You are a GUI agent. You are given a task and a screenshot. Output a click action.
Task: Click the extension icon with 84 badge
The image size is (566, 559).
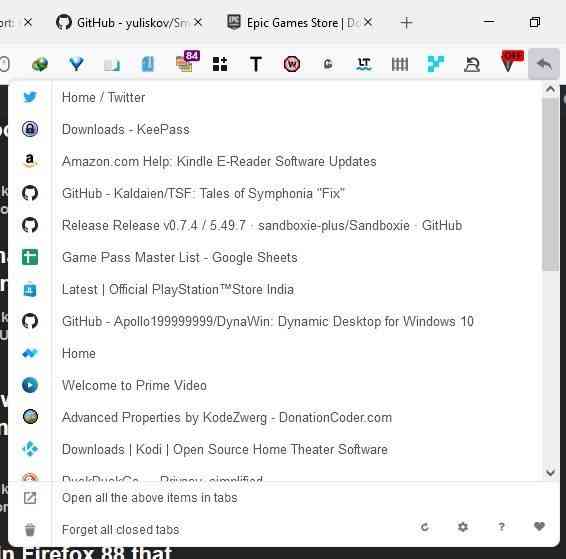point(186,62)
